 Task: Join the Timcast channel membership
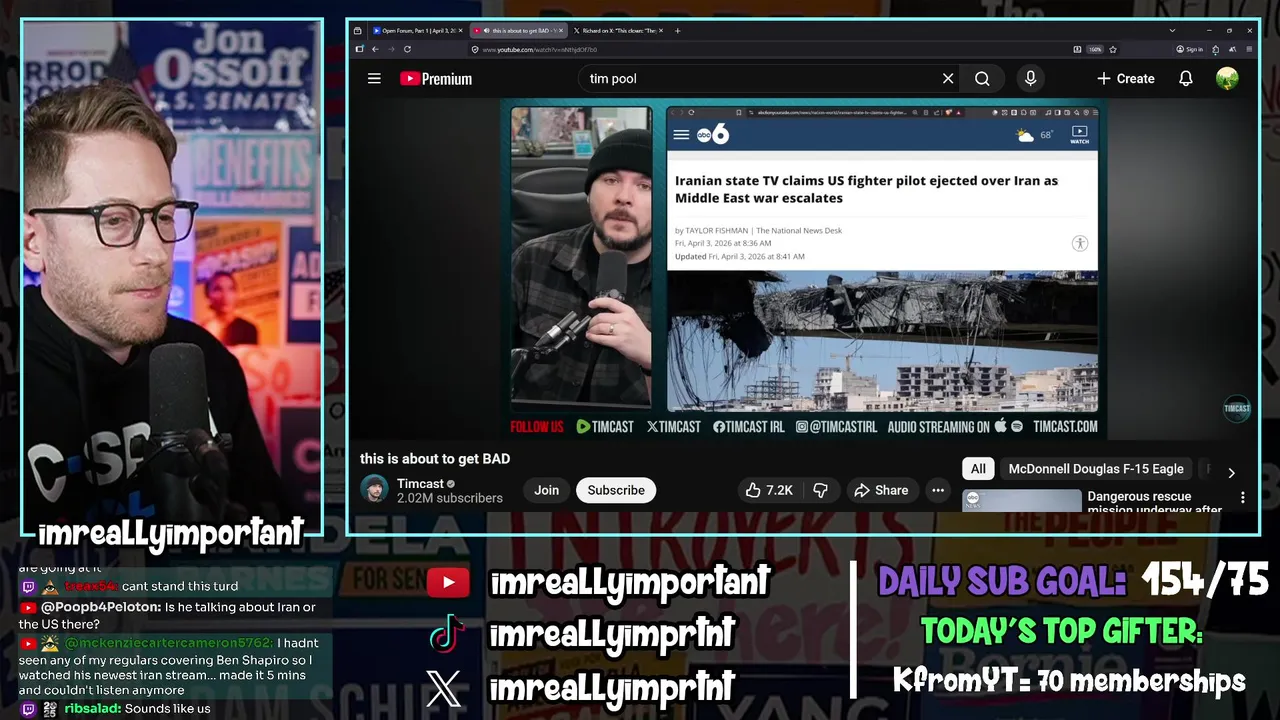tap(546, 490)
